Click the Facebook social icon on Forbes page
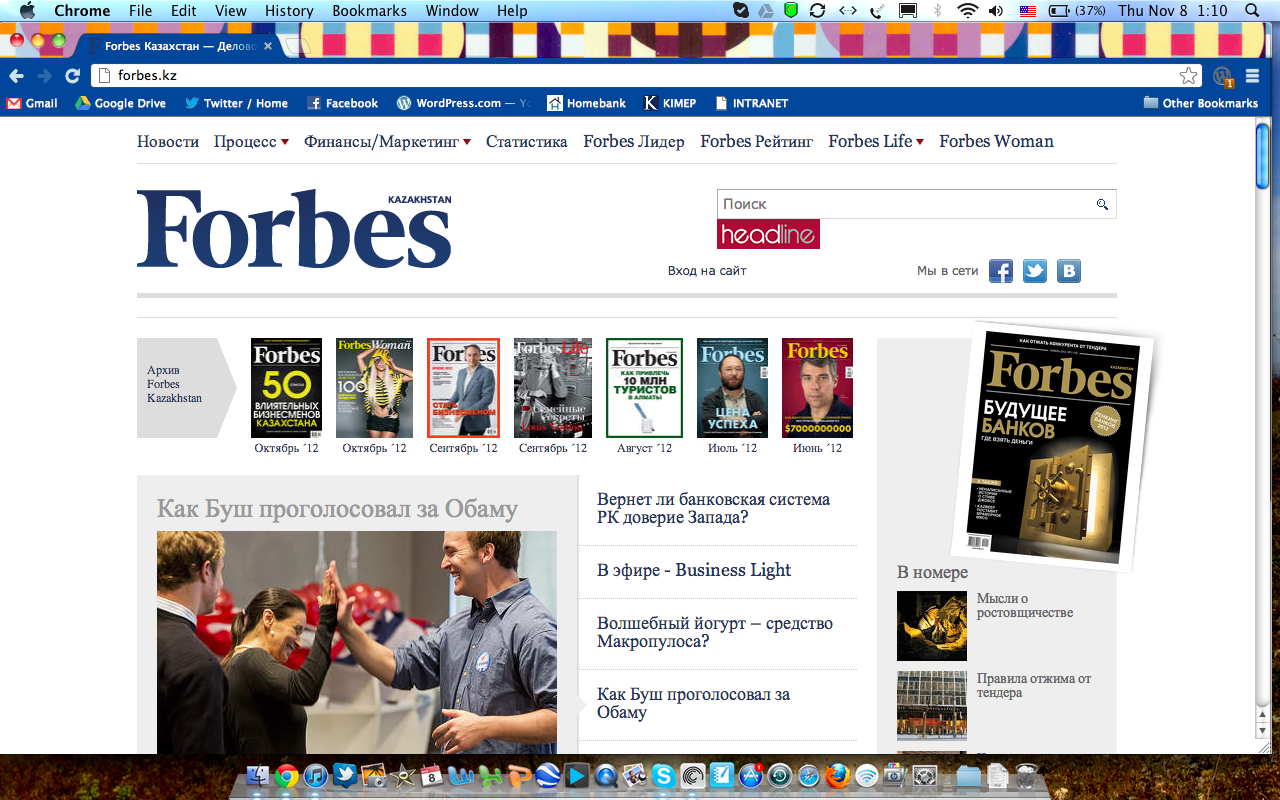This screenshot has width=1280, height=800. pos(1001,271)
